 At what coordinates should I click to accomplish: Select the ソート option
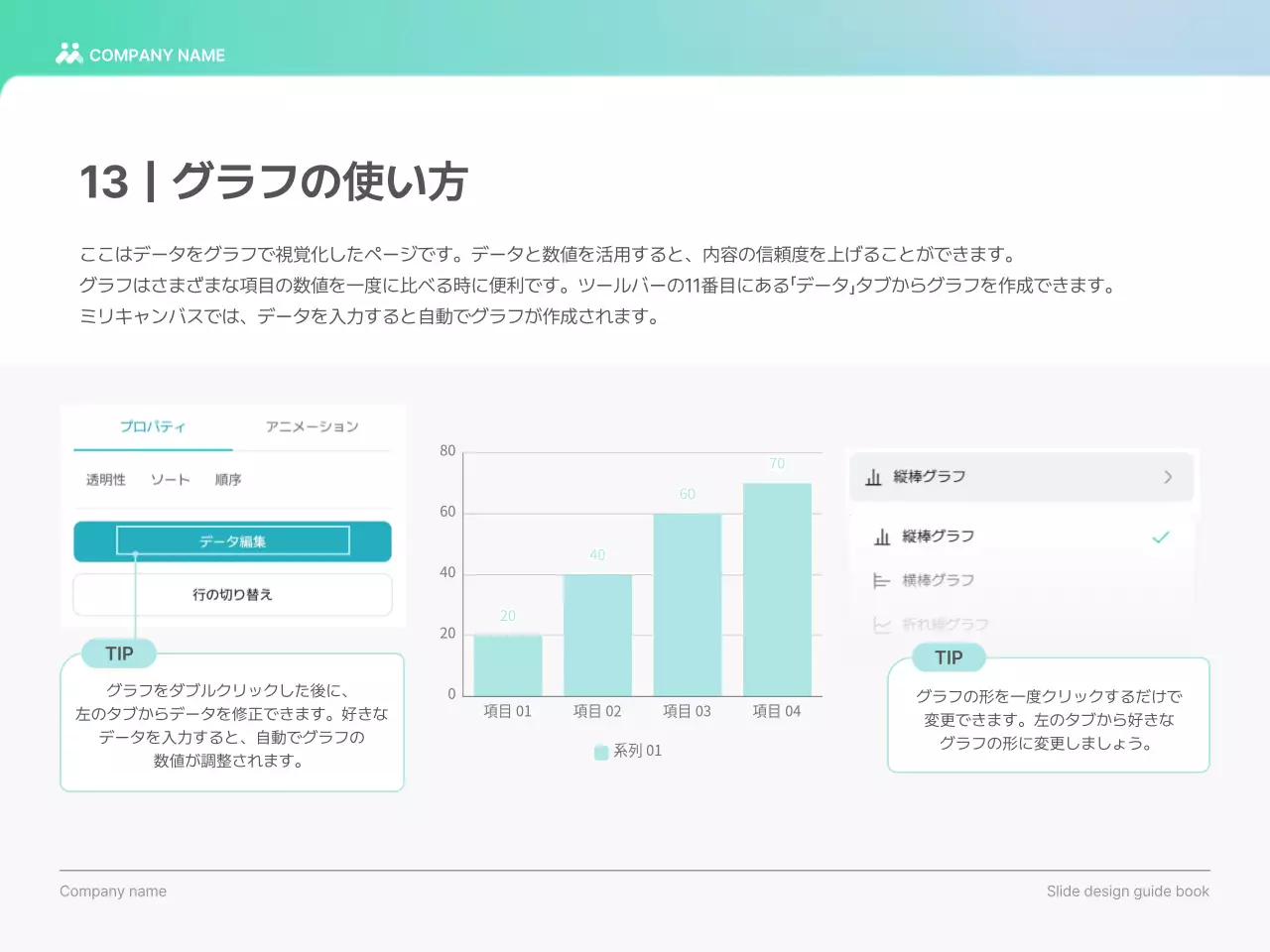170,480
